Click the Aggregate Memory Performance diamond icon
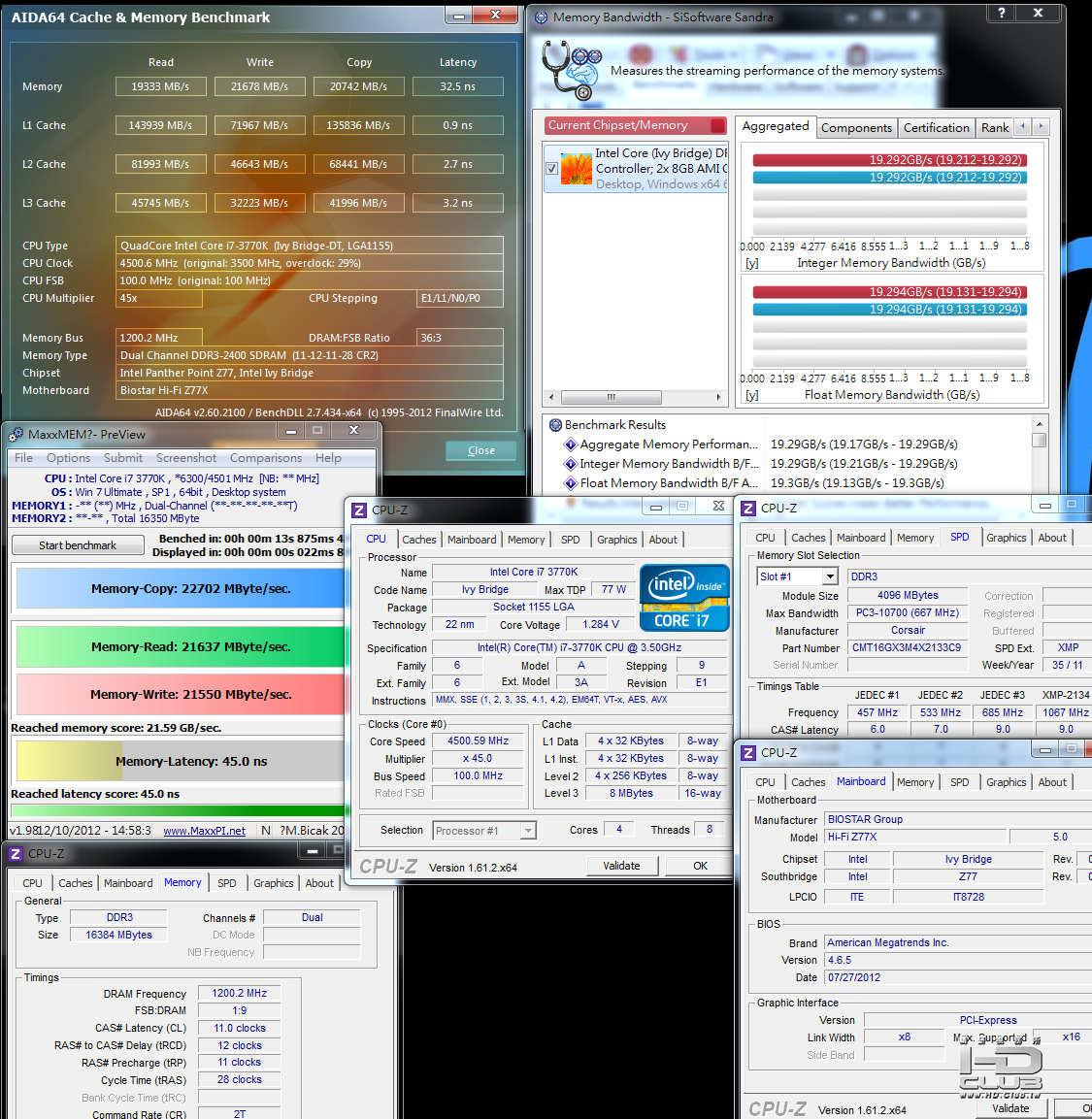Viewport: 1092px width, 1119px height. pos(571,444)
